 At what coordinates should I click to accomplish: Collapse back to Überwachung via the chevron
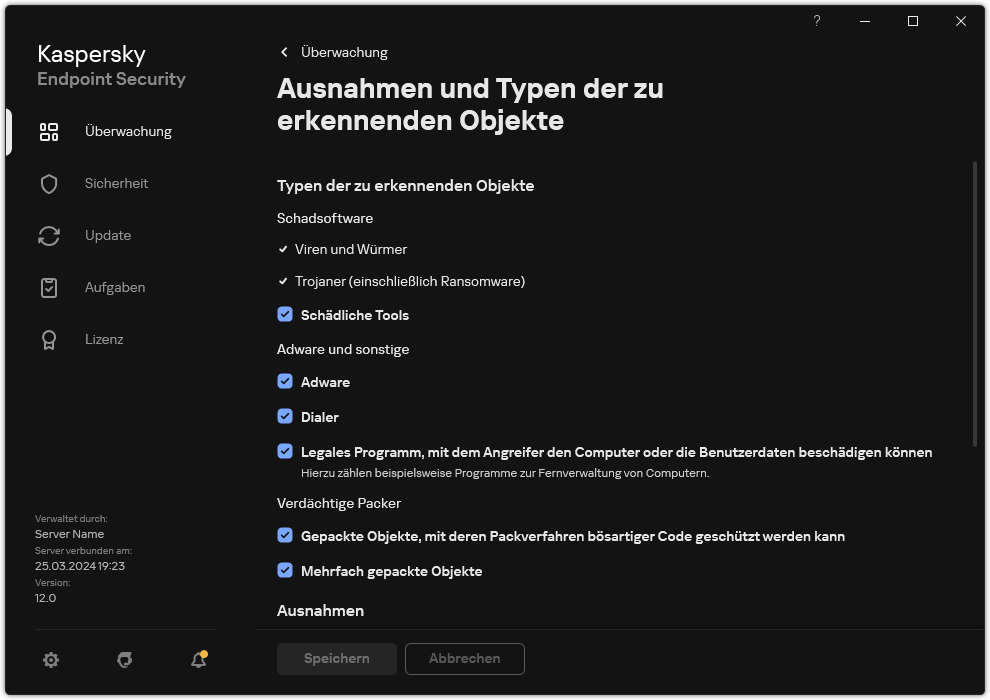click(283, 52)
